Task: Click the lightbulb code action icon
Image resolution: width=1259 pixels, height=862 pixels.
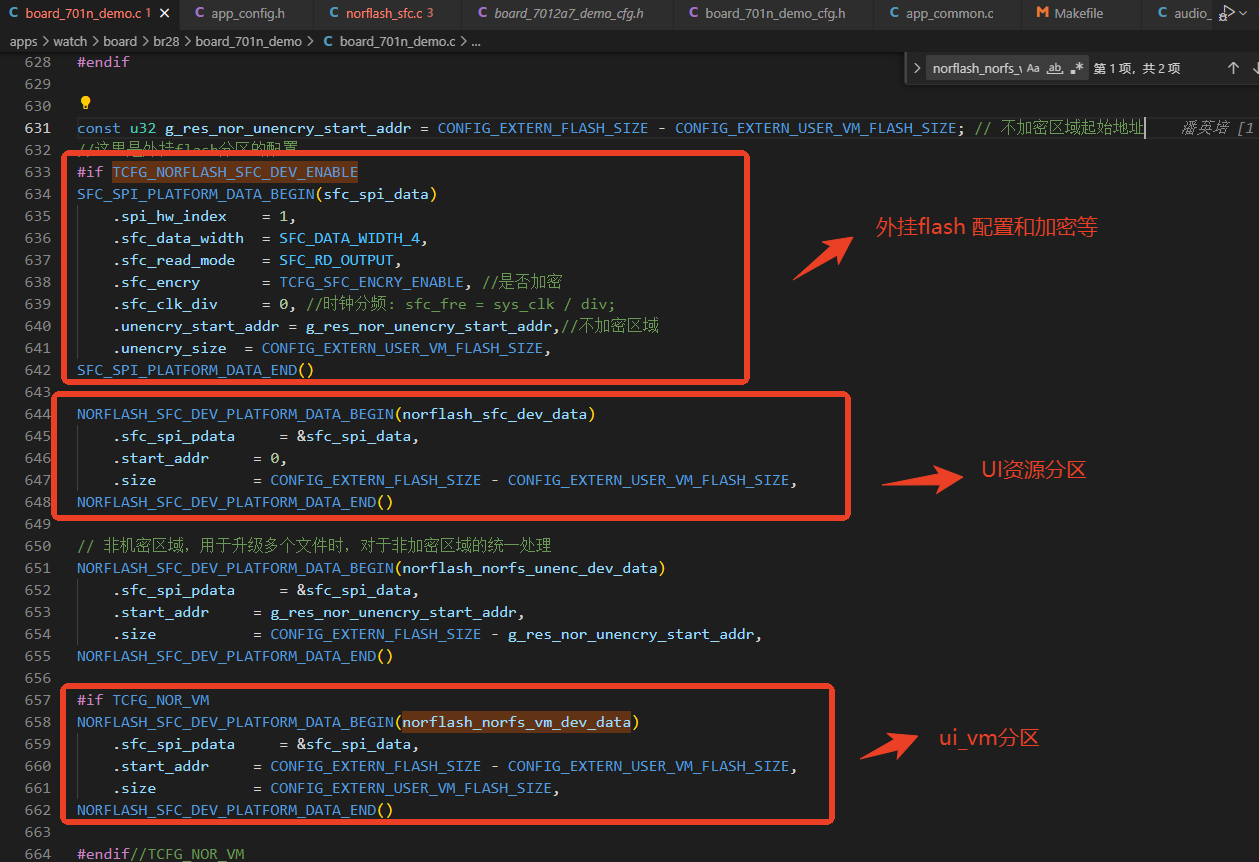Action: pos(85,103)
